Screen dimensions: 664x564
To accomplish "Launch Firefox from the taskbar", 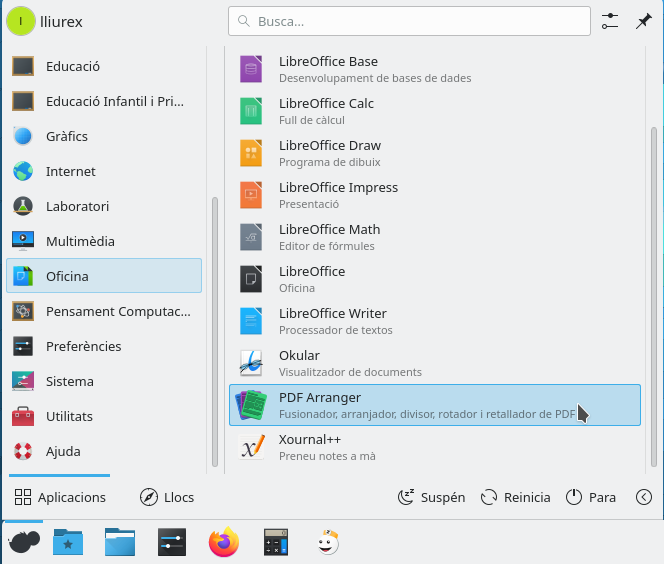I will pyautogui.click(x=224, y=542).
